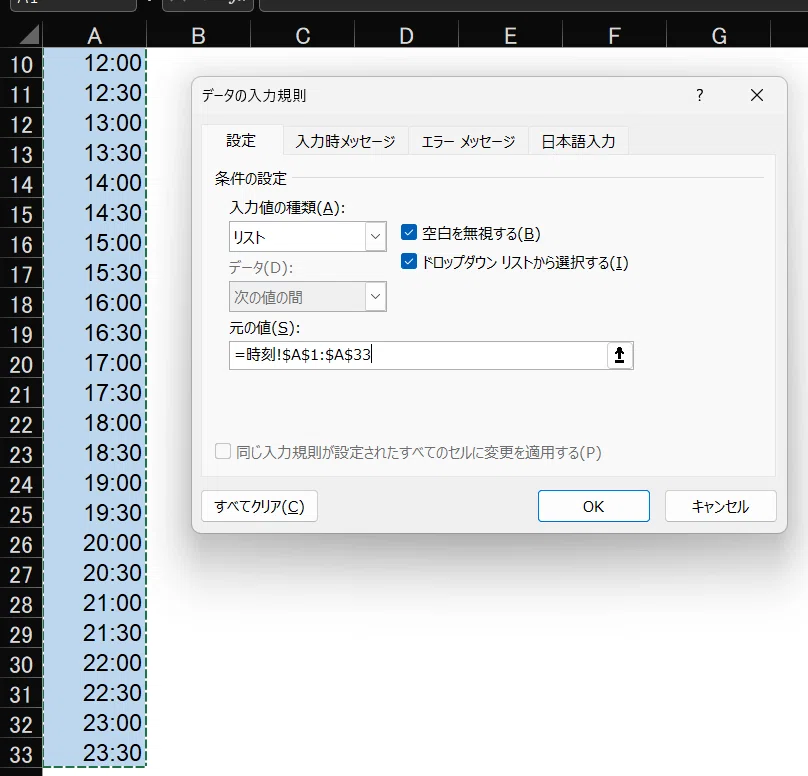Toggle ドロップダウン リストから選択する checkbox
Viewport: 808px width, 776px height.
click(409, 262)
